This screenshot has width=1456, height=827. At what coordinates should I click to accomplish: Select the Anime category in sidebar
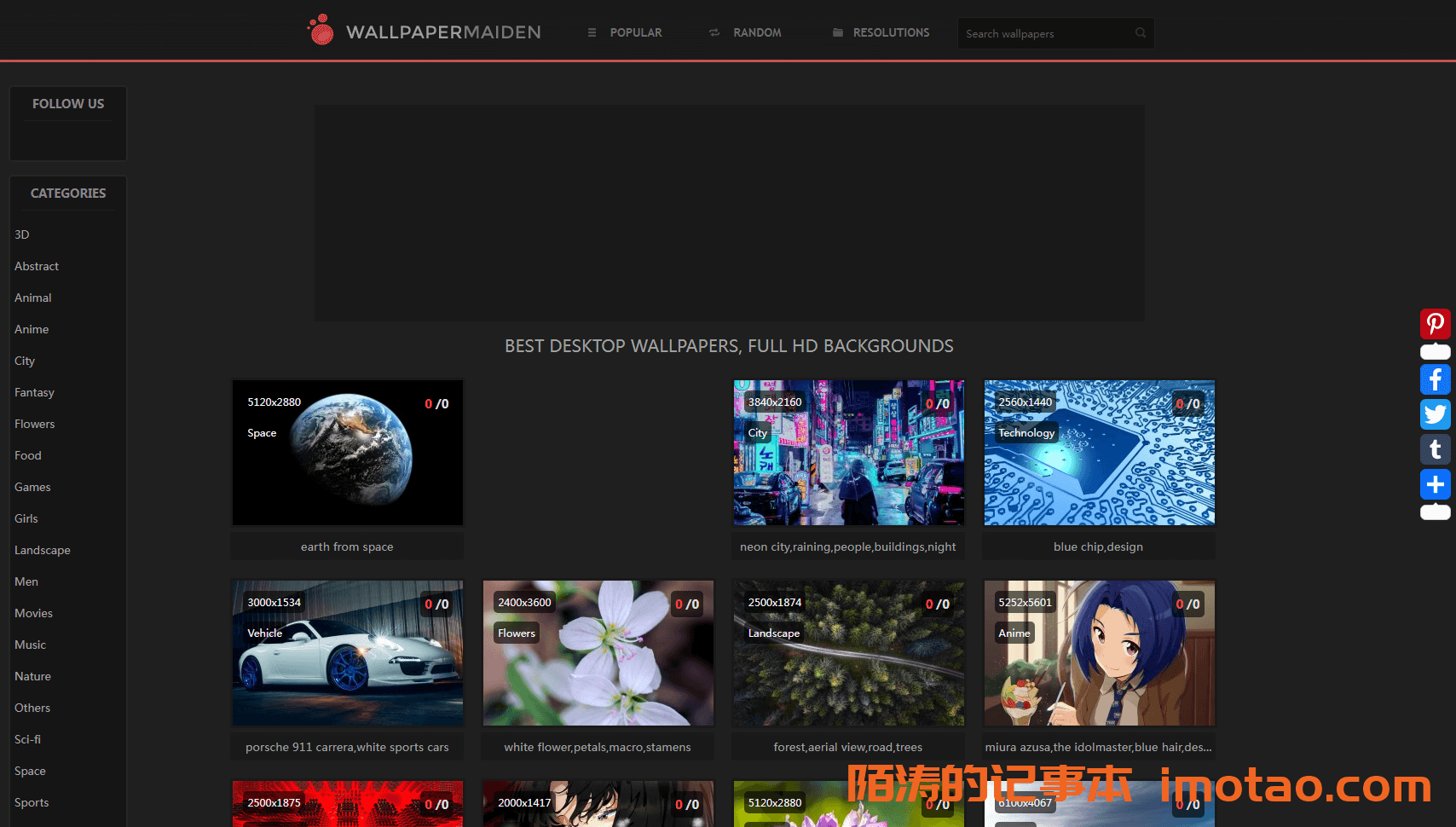point(32,329)
